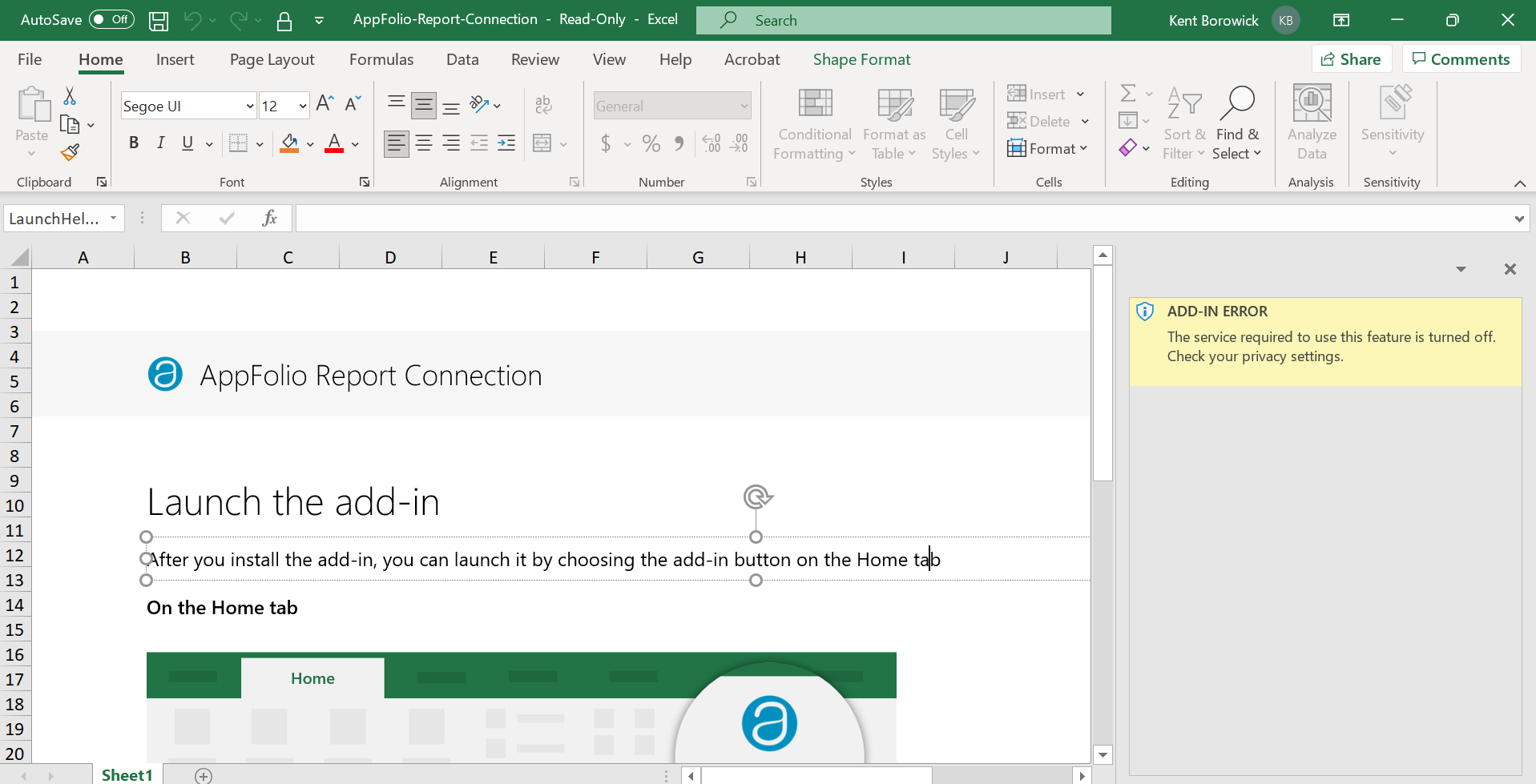Open the Formulas ribbon tab
The image size is (1536, 784).
pos(381,59)
